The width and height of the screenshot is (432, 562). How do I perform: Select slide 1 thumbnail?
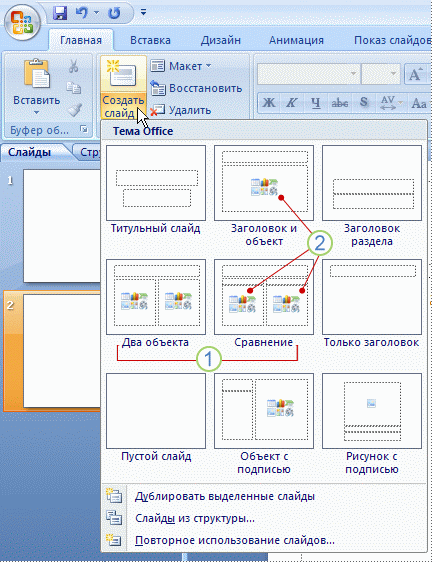(x=62, y=226)
